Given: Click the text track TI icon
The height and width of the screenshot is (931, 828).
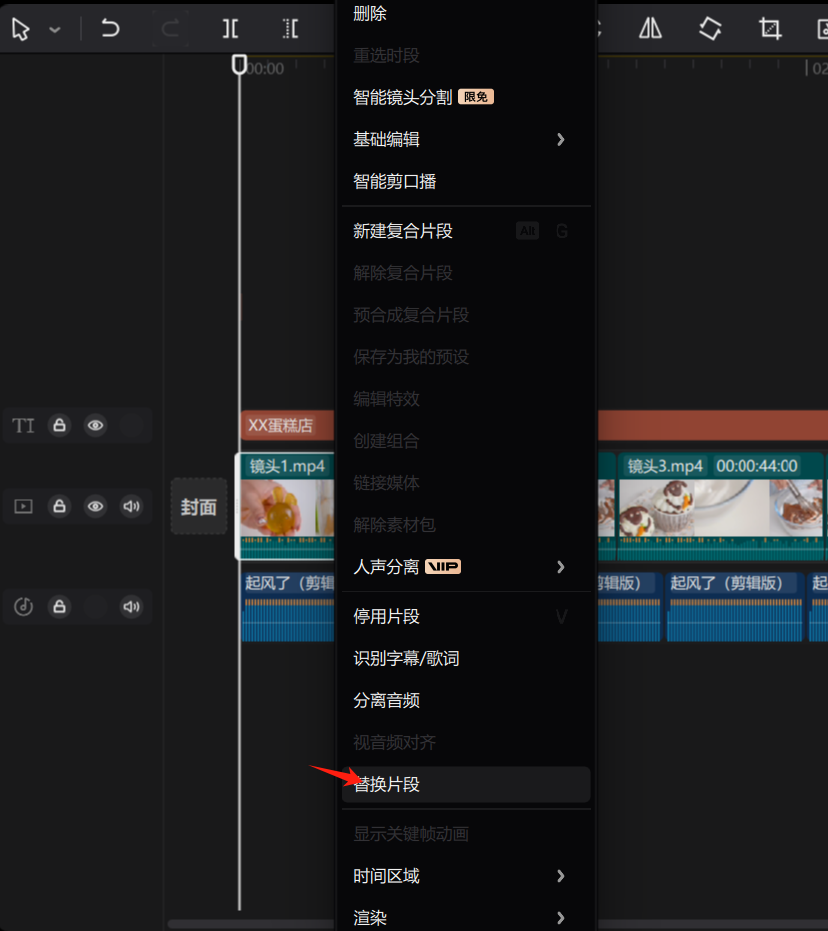Looking at the screenshot, I should click(x=23, y=425).
